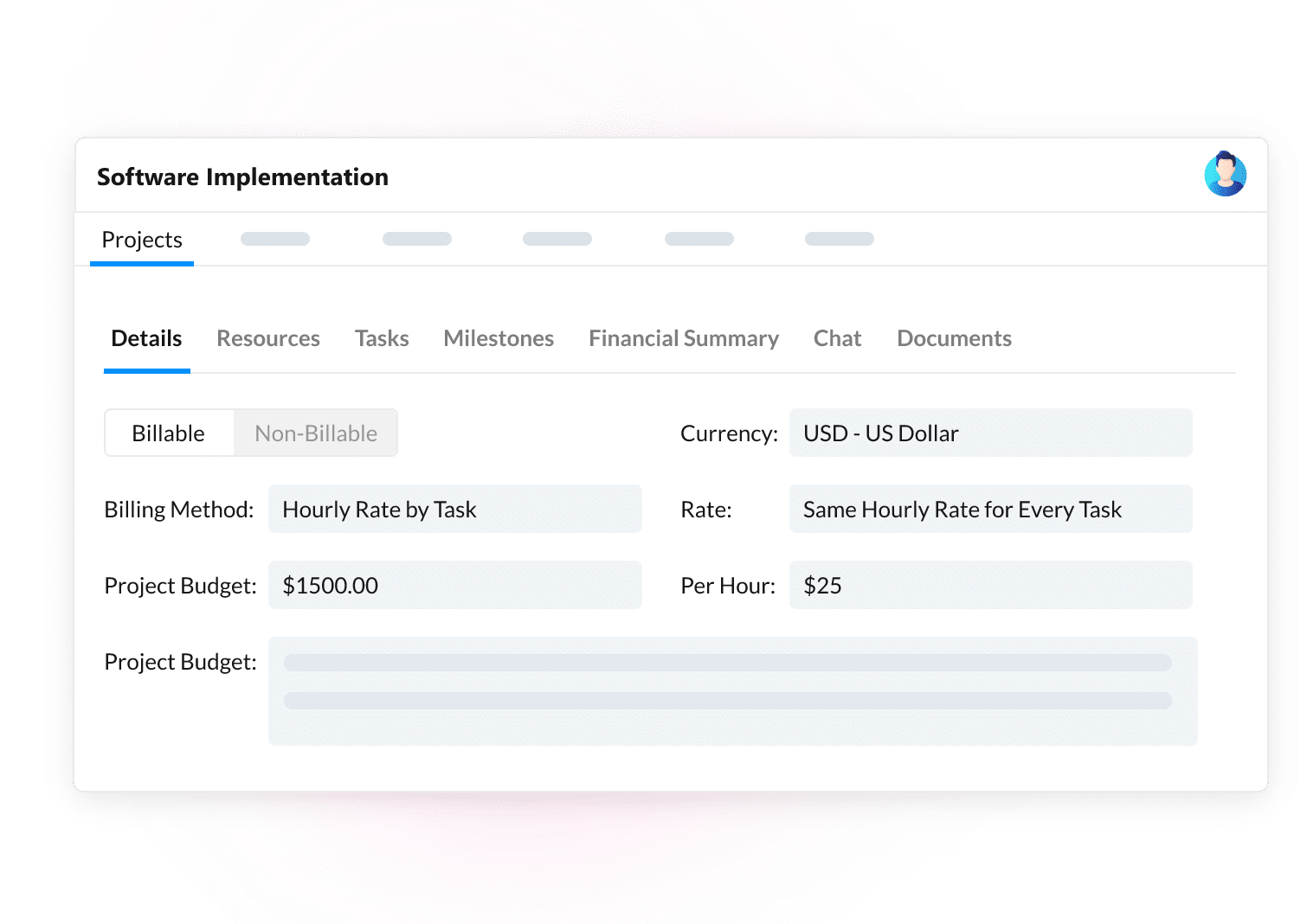Click the Per Hour rate field
1307x924 pixels.
tap(991, 585)
